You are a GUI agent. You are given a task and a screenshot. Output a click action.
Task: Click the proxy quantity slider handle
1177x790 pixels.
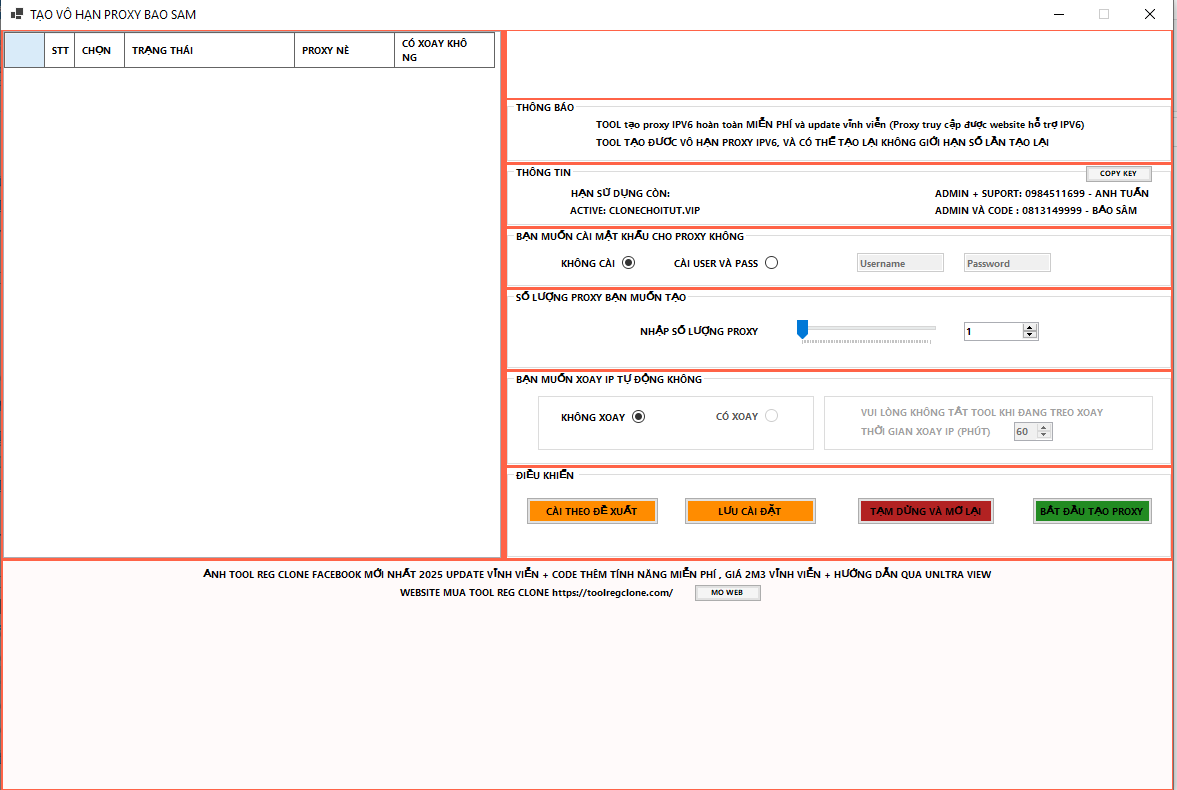point(801,328)
